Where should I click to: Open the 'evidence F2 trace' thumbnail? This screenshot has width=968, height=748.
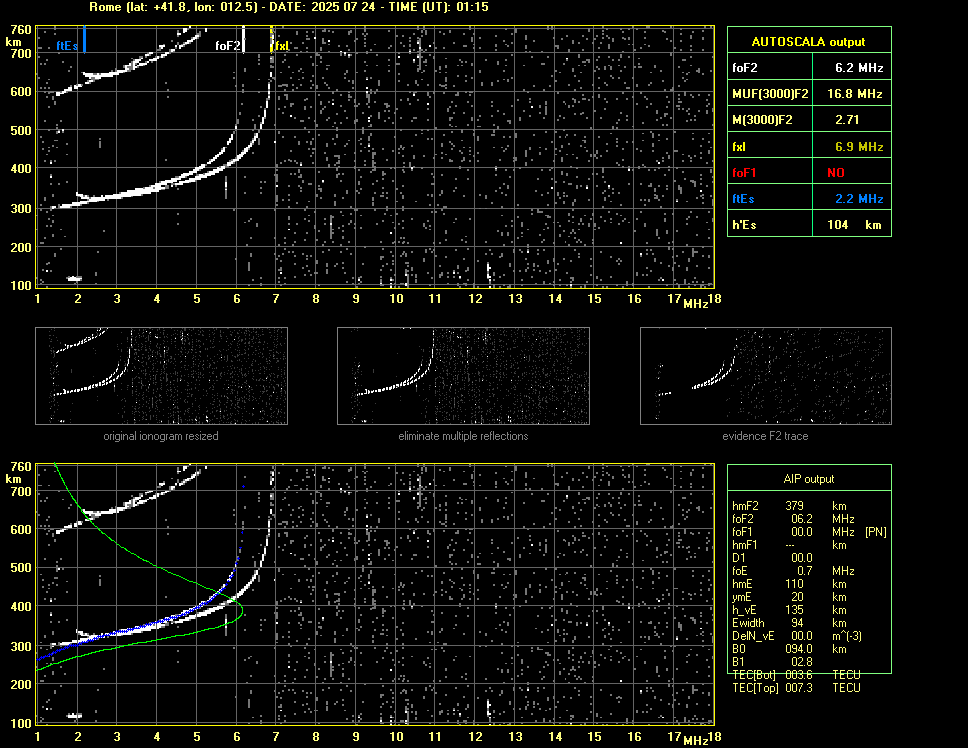pos(766,376)
